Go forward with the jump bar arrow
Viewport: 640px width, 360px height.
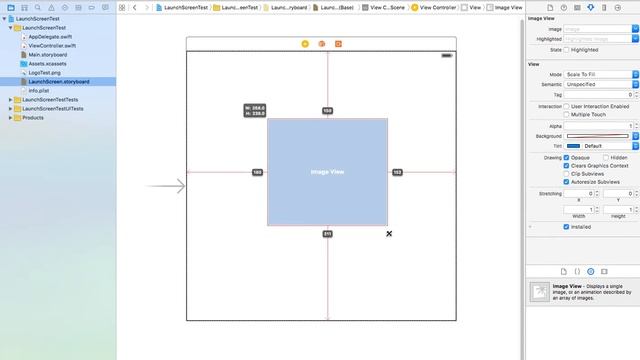tap(147, 7)
